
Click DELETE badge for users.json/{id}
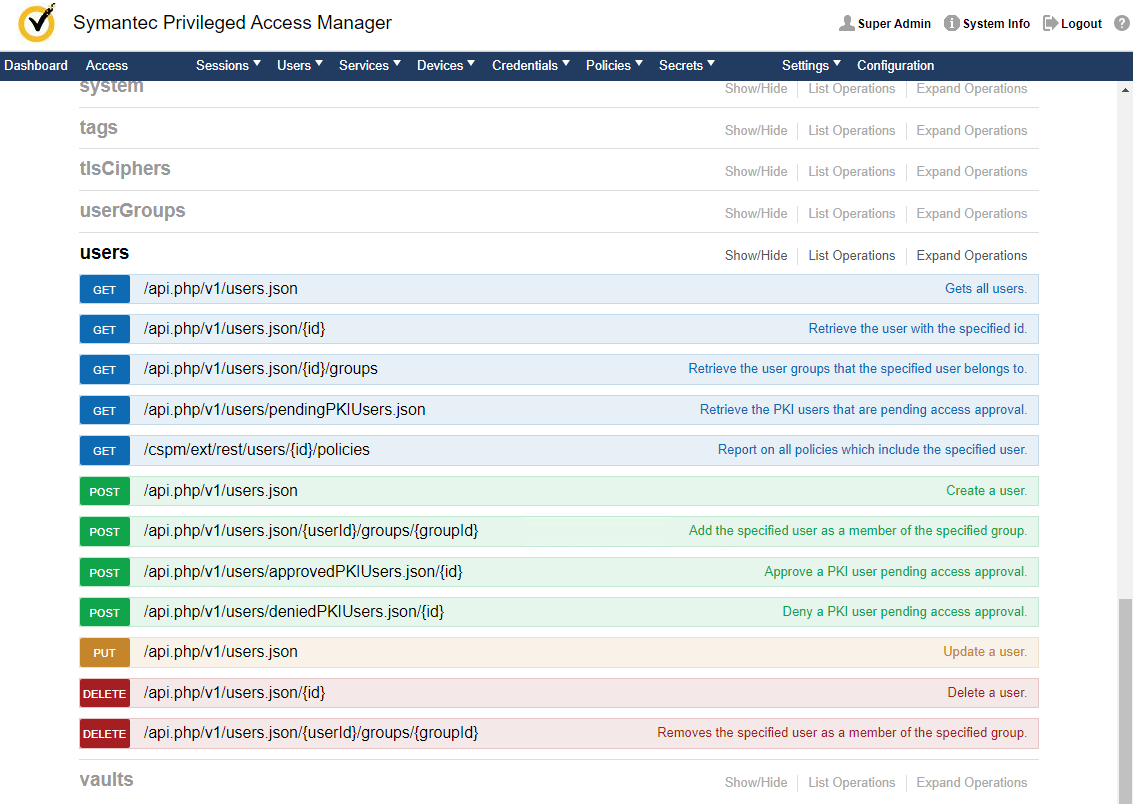105,693
